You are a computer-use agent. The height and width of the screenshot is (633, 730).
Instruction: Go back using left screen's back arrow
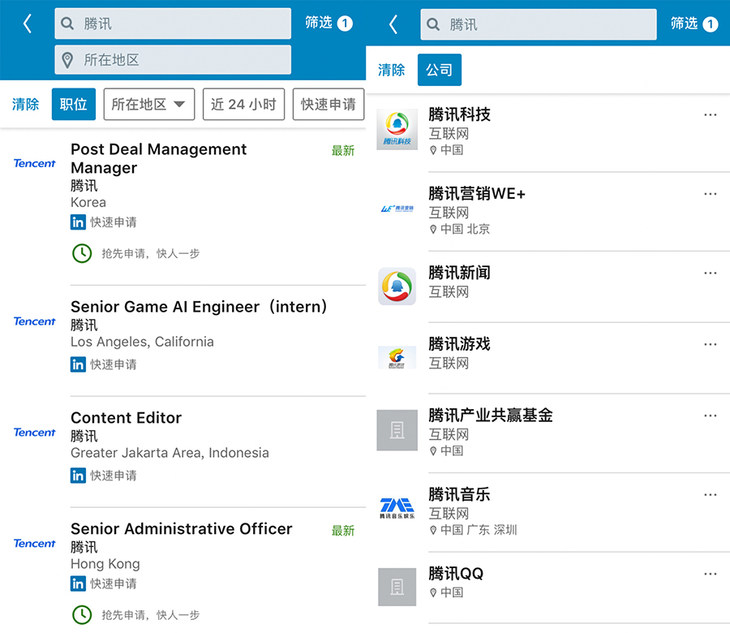coord(27,23)
